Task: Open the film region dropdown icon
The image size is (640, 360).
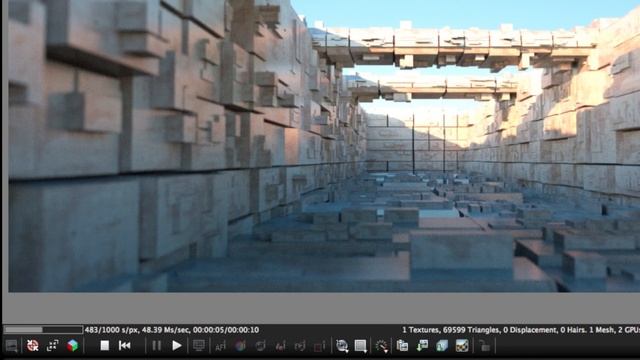Action: 342,346
